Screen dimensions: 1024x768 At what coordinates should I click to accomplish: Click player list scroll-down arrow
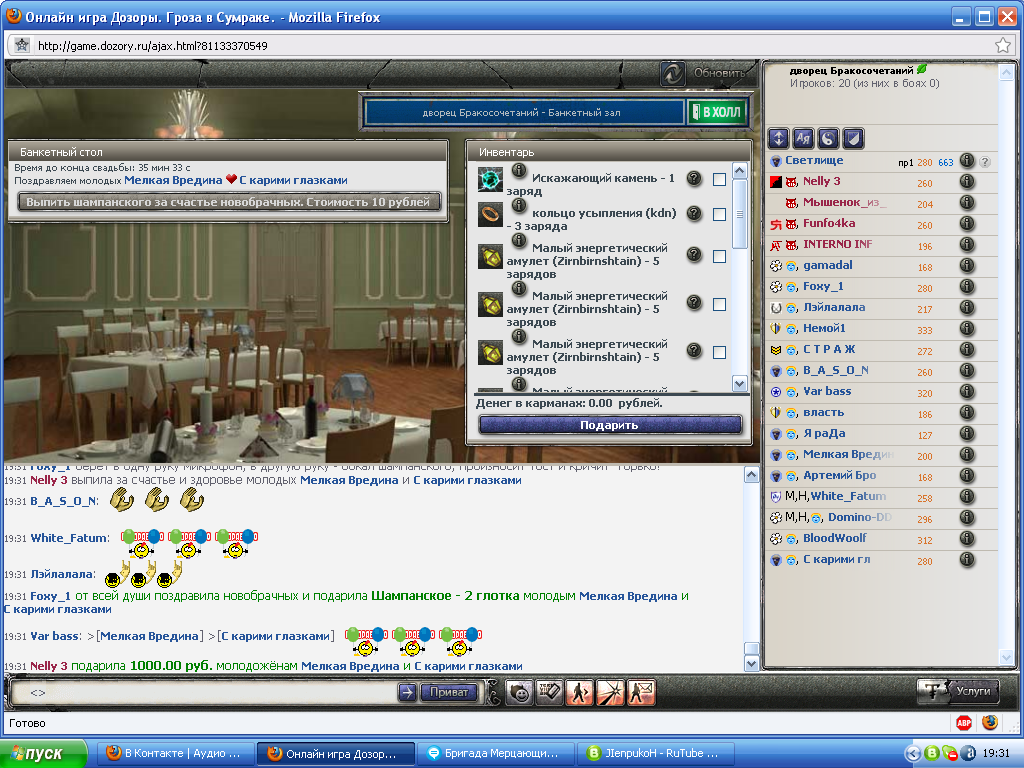(1006, 656)
